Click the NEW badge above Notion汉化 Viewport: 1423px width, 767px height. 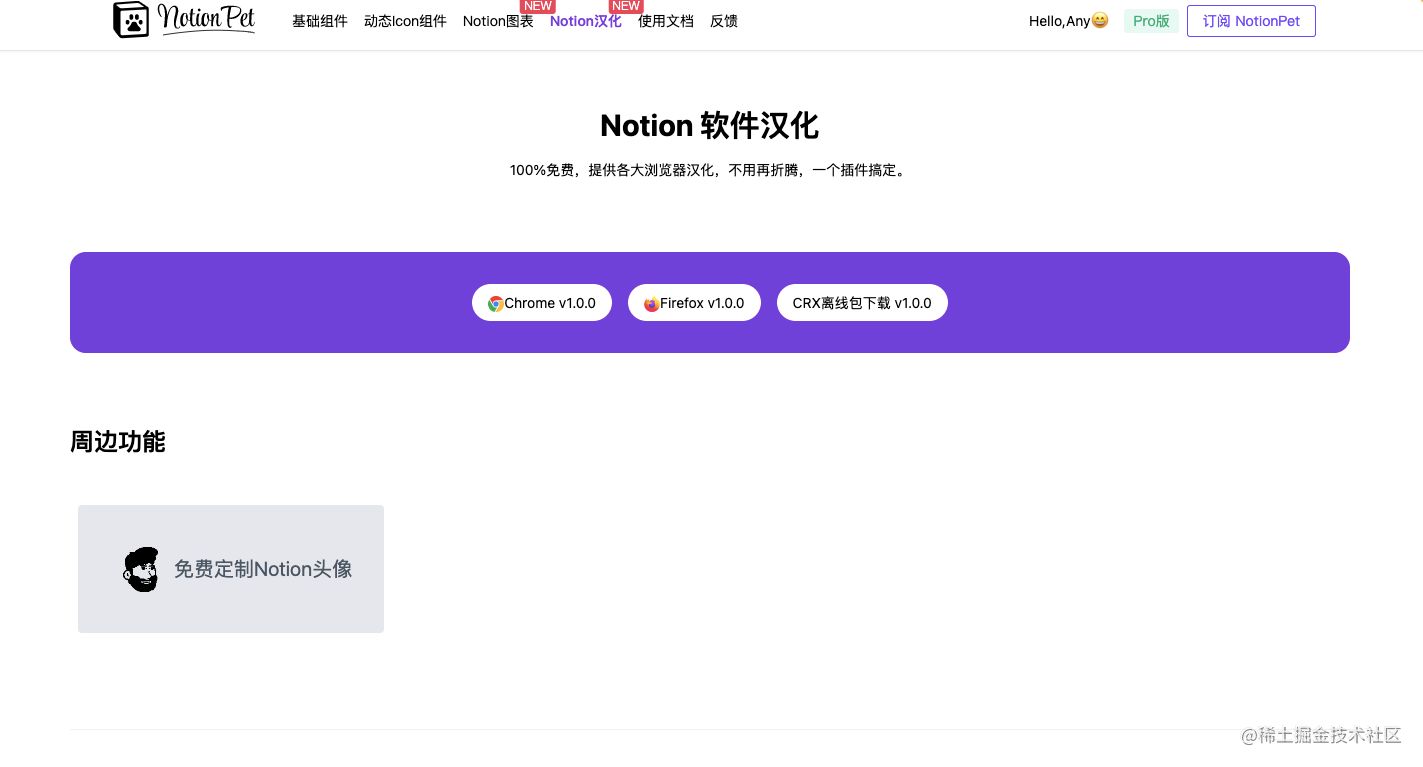click(626, 6)
